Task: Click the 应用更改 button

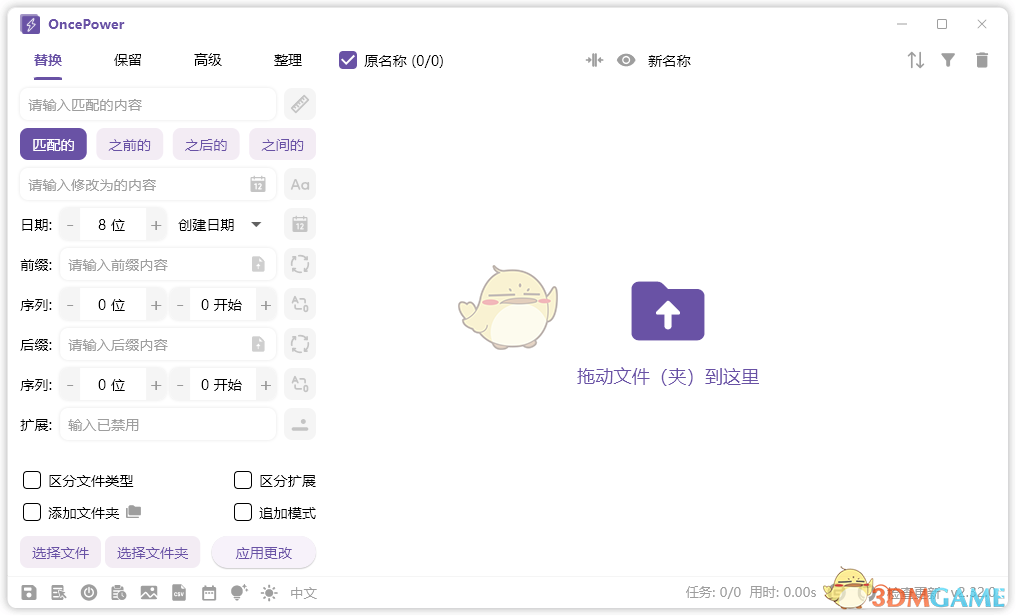Action: 263,552
